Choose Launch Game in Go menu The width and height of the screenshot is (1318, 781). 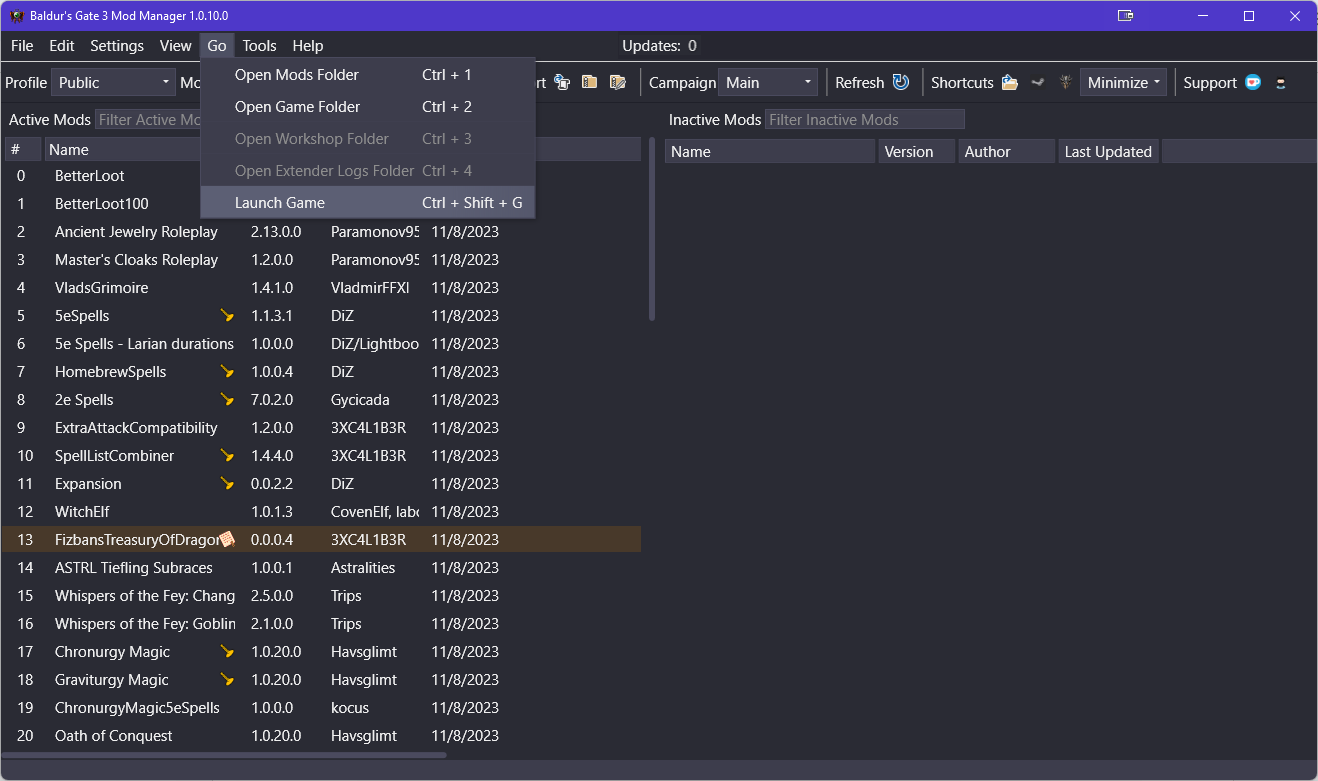point(368,203)
